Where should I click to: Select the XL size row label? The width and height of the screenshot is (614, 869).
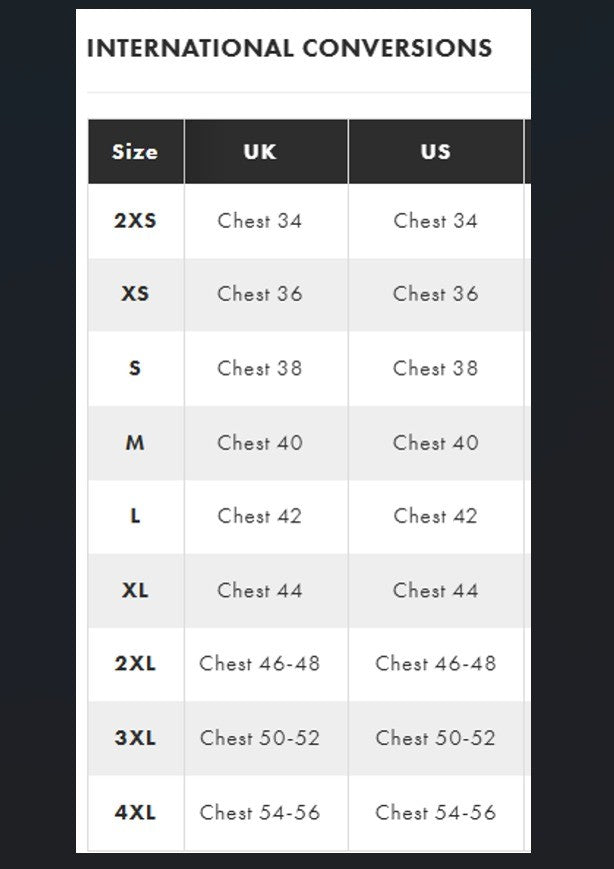[x=135, y=590]
